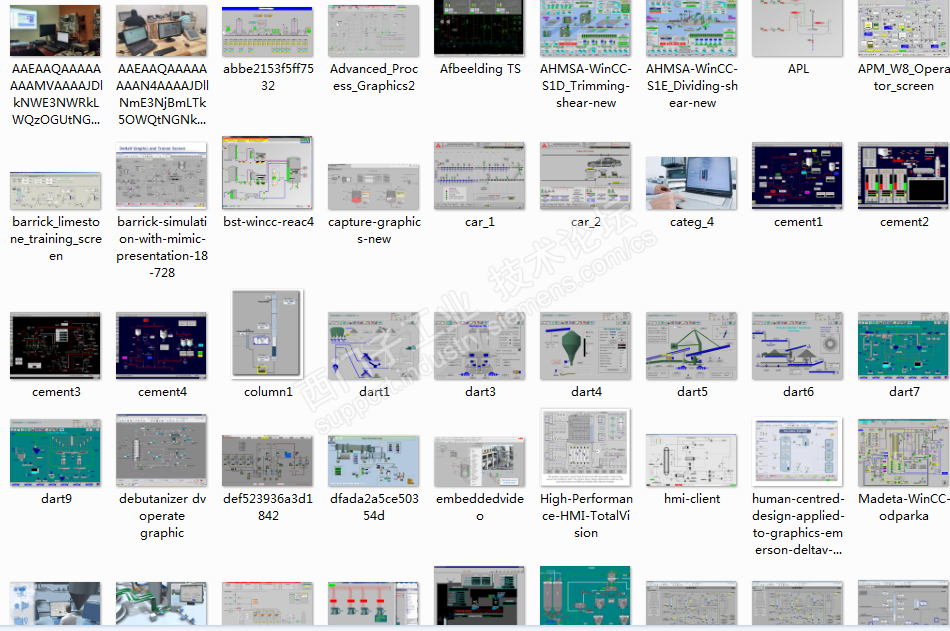Click the dart6 file name label
Screen dimensions: 950x631
798,392
